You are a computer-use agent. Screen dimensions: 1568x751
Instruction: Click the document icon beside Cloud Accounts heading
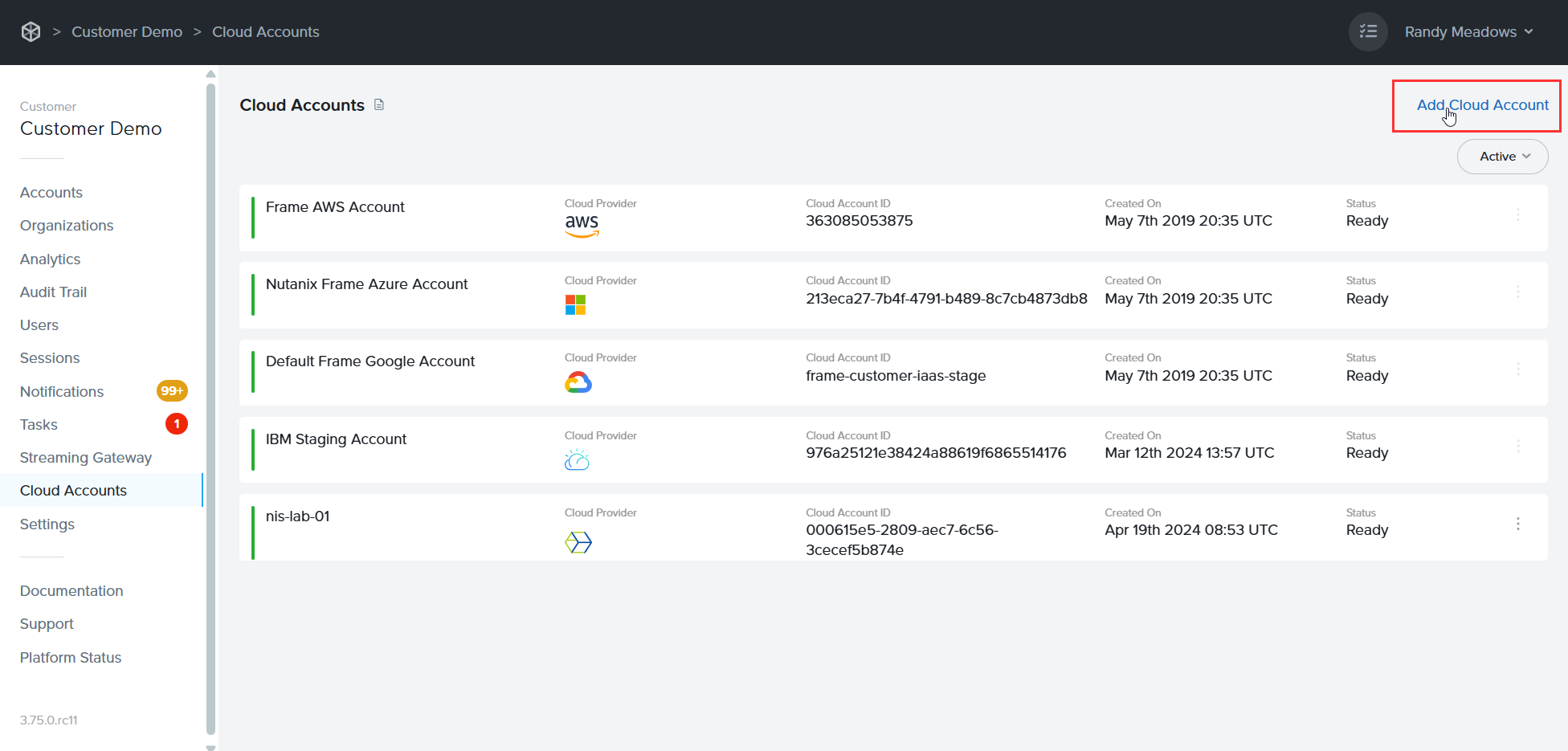click(x=378, y=104)
